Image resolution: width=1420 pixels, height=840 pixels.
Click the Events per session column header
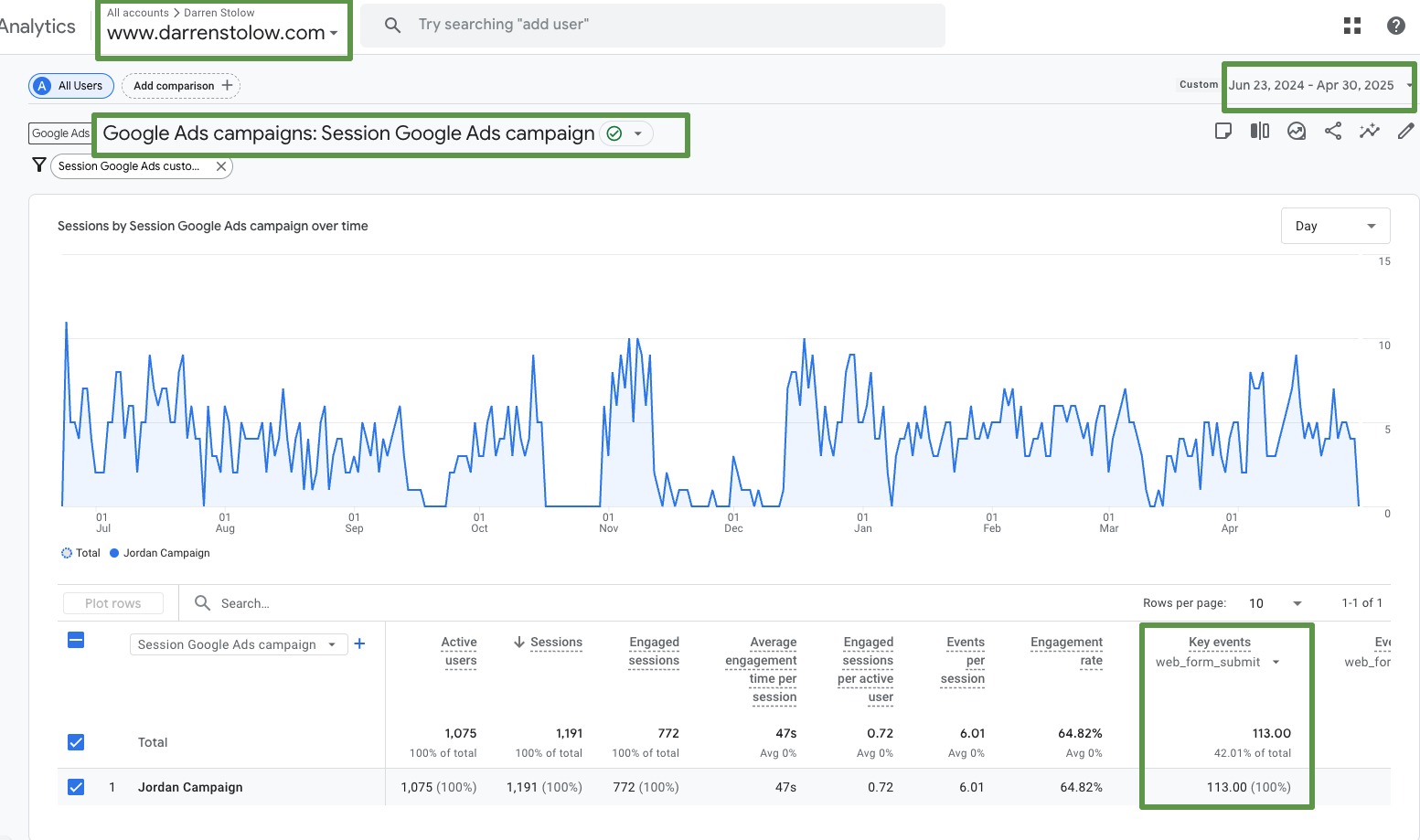[963, 661]
